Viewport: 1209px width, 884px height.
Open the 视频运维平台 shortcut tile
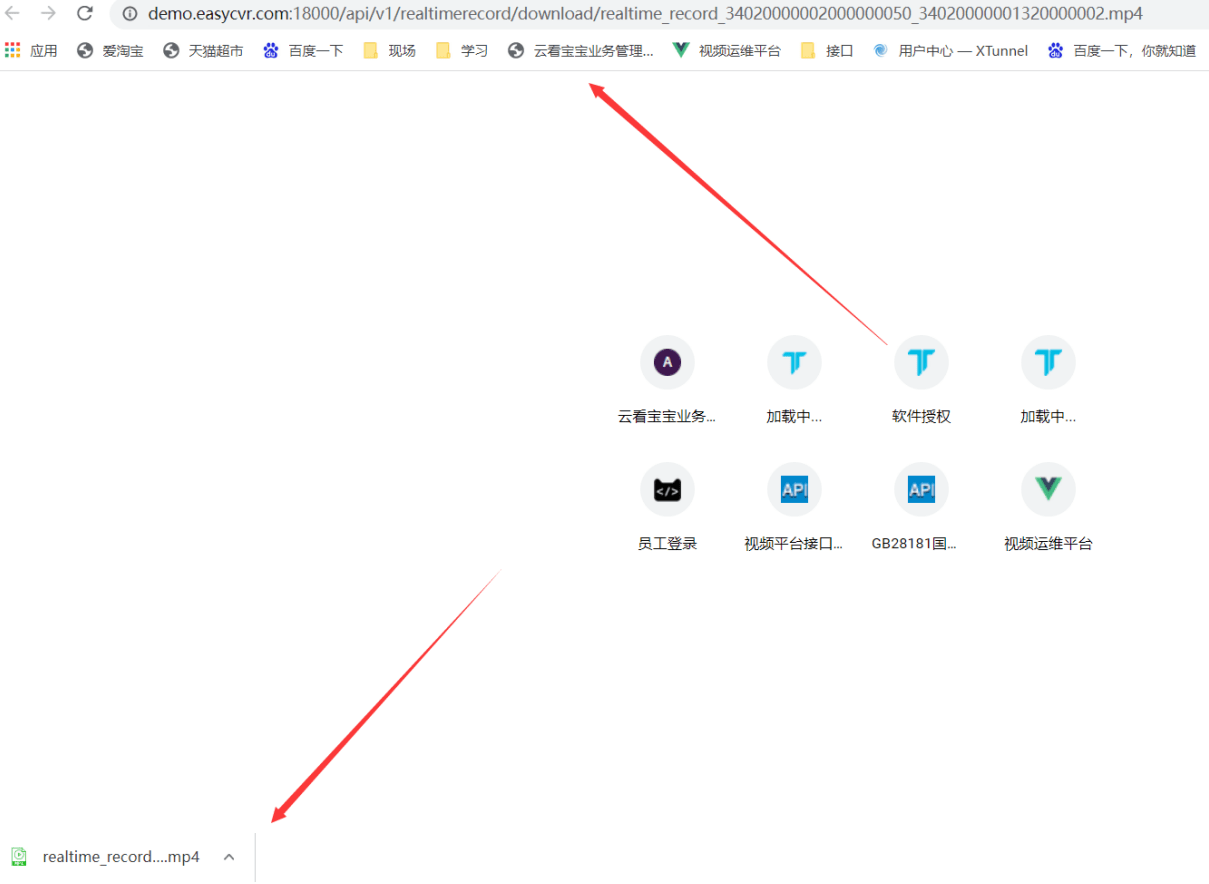(x=1048, y=489)
